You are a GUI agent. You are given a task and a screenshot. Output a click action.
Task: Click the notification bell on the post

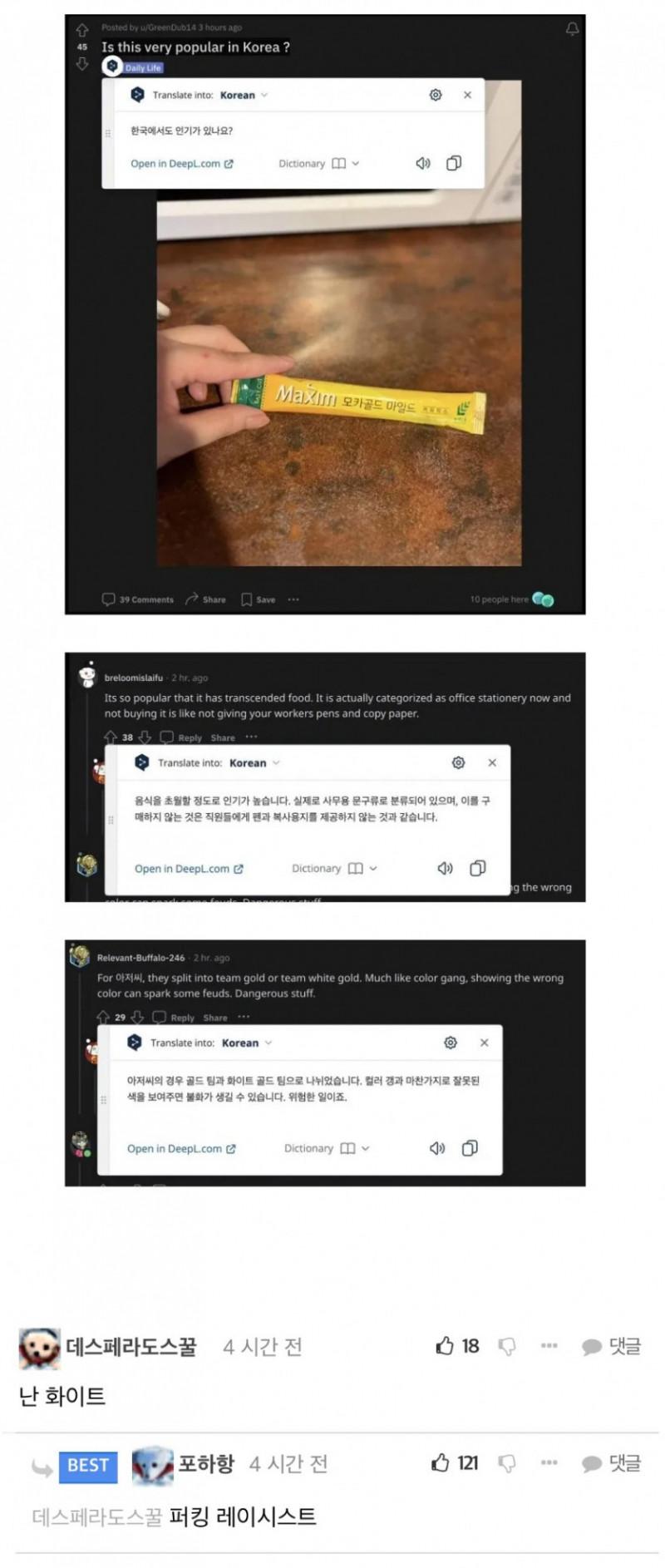(x=572, y=29)
